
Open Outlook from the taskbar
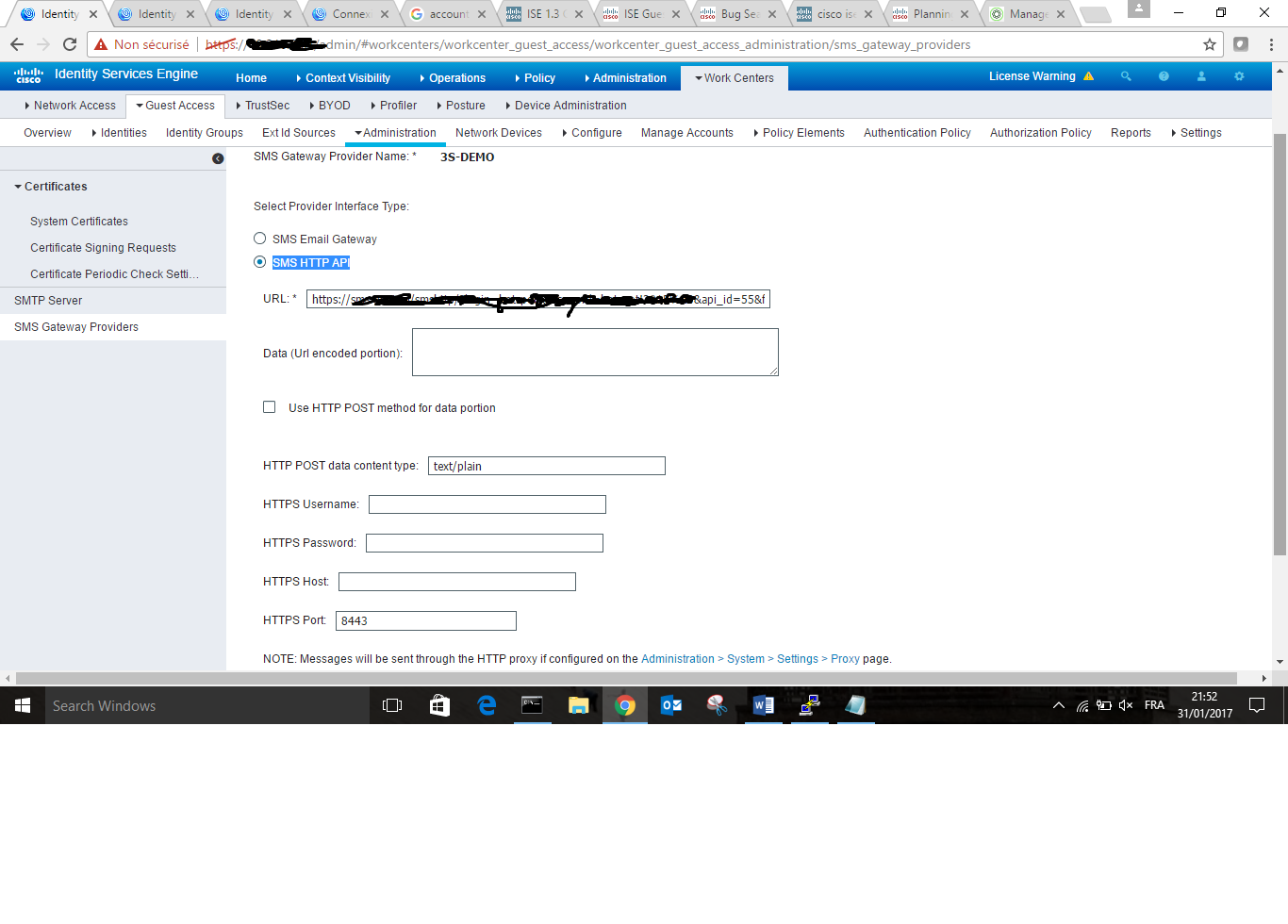click(x=671, y=705)
